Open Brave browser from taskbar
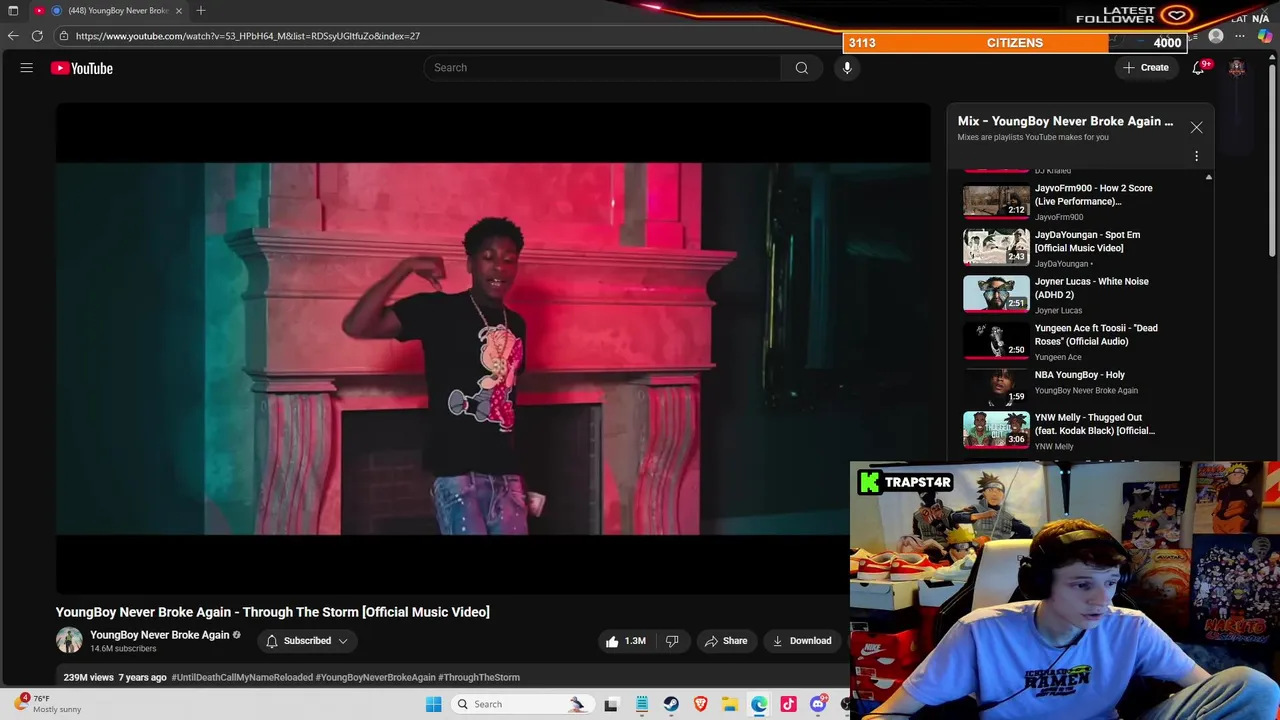The height and width of the screenshot is (720, 1280). click(700, 704)
